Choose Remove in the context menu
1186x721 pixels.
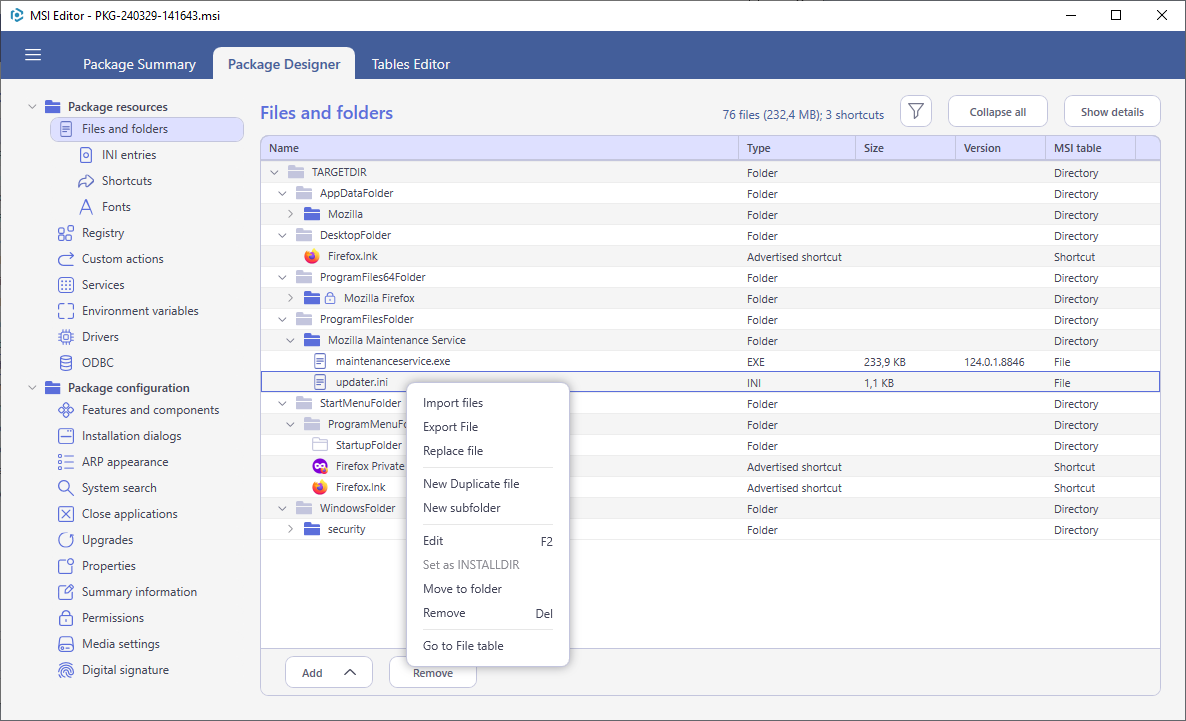488,613
